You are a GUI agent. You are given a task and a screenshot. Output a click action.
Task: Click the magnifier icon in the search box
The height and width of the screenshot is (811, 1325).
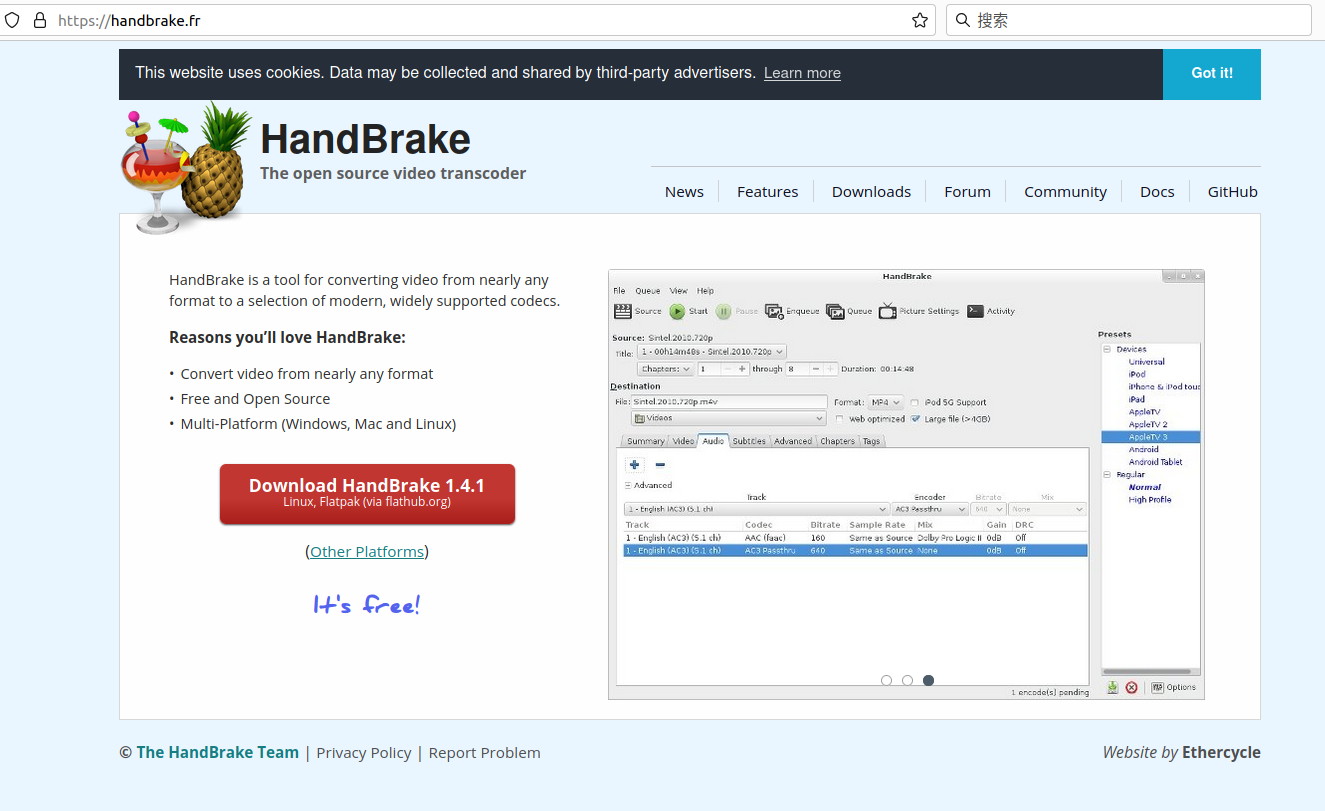click(963, 20)
